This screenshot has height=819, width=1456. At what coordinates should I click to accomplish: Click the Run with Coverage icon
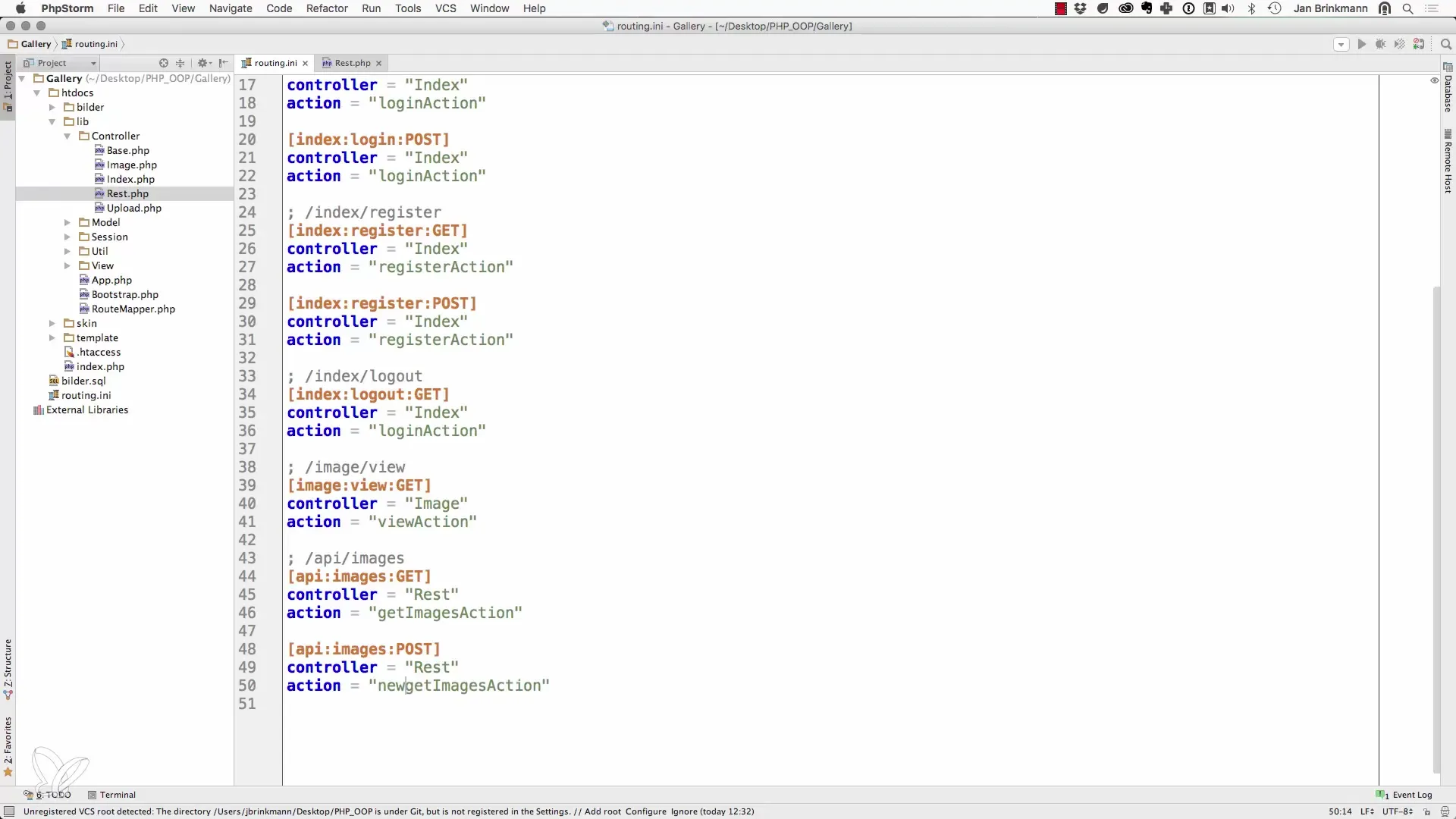[x=1399, y=45]
